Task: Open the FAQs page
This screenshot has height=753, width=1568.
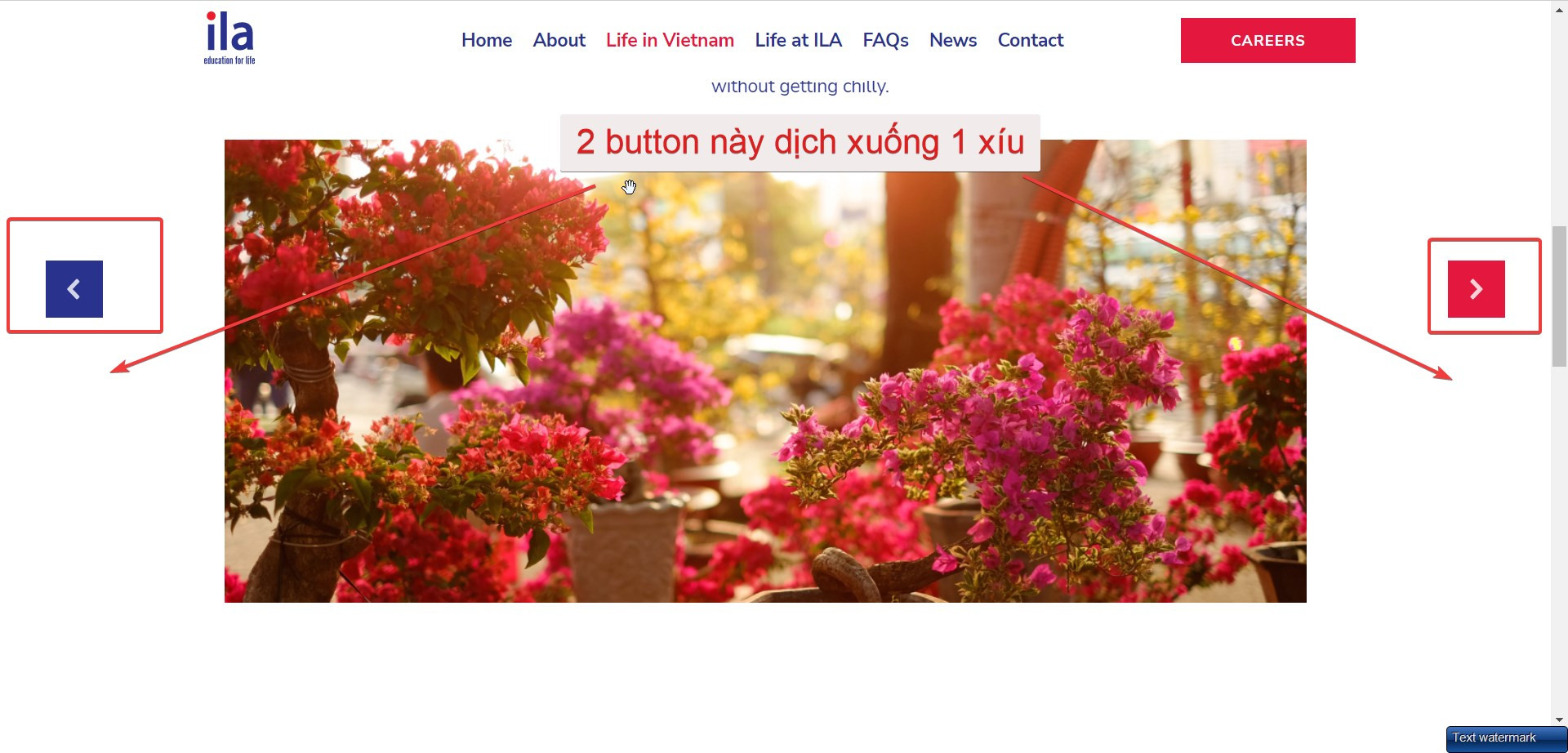Action: pyautogui.click(x=886, y=40)
